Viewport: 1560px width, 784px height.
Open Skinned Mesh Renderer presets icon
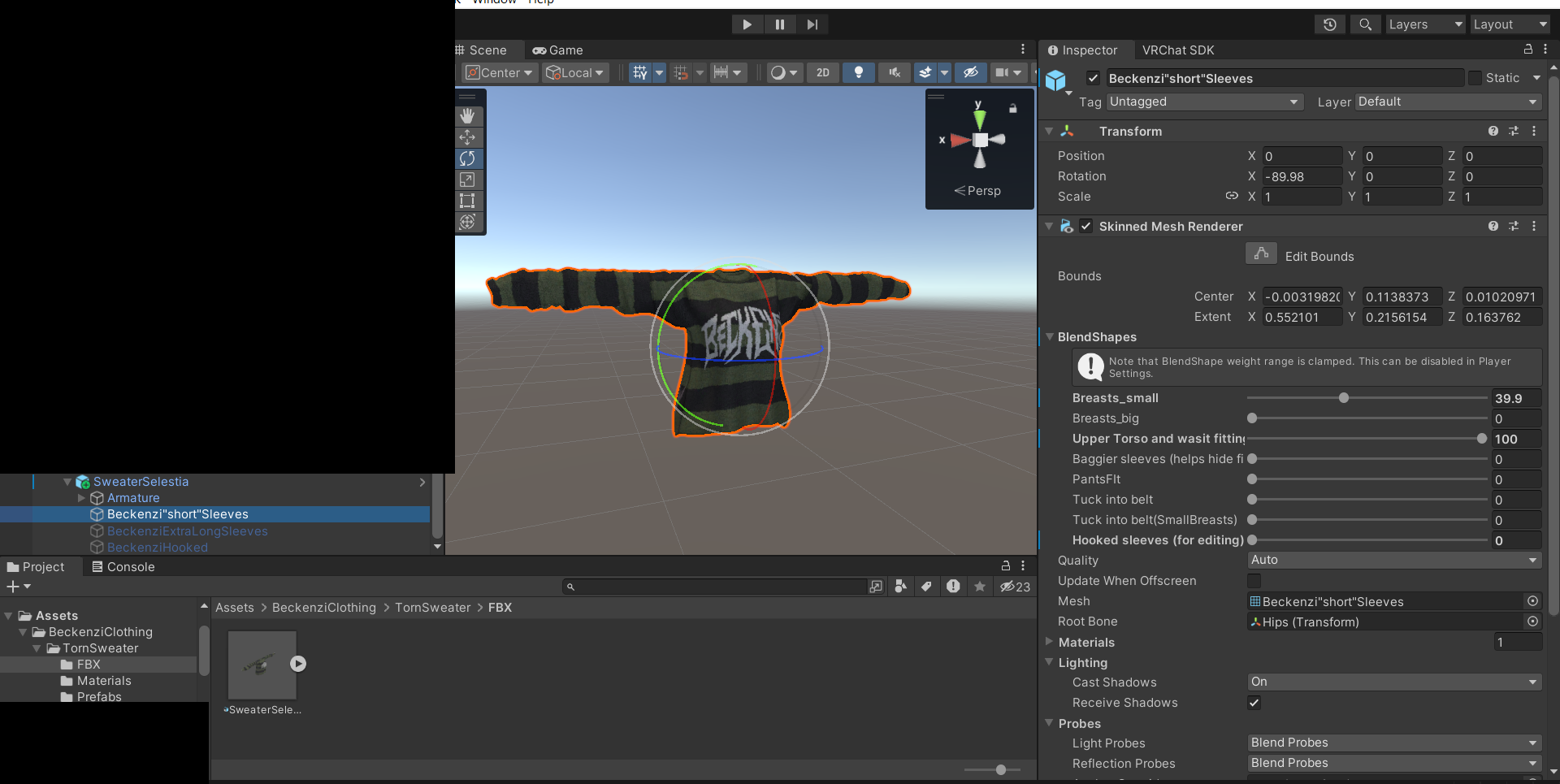click(x=1514, y=226)
